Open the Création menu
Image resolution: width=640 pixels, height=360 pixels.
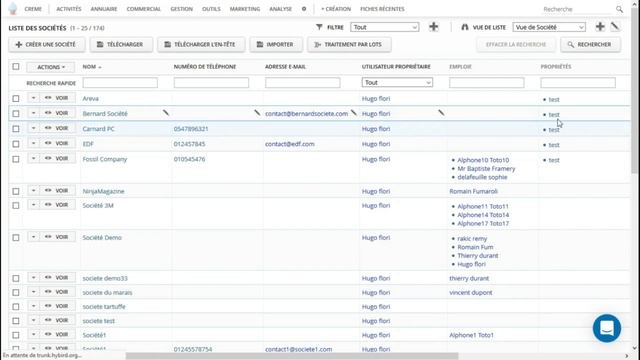click(x=336, y=9)
